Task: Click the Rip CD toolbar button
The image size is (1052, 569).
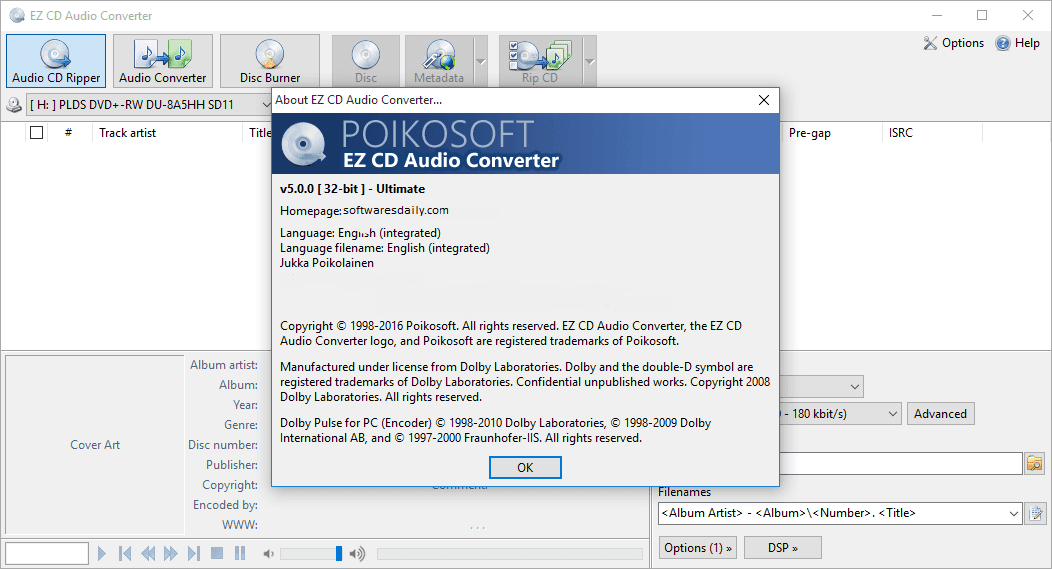Action: point(540,61)
